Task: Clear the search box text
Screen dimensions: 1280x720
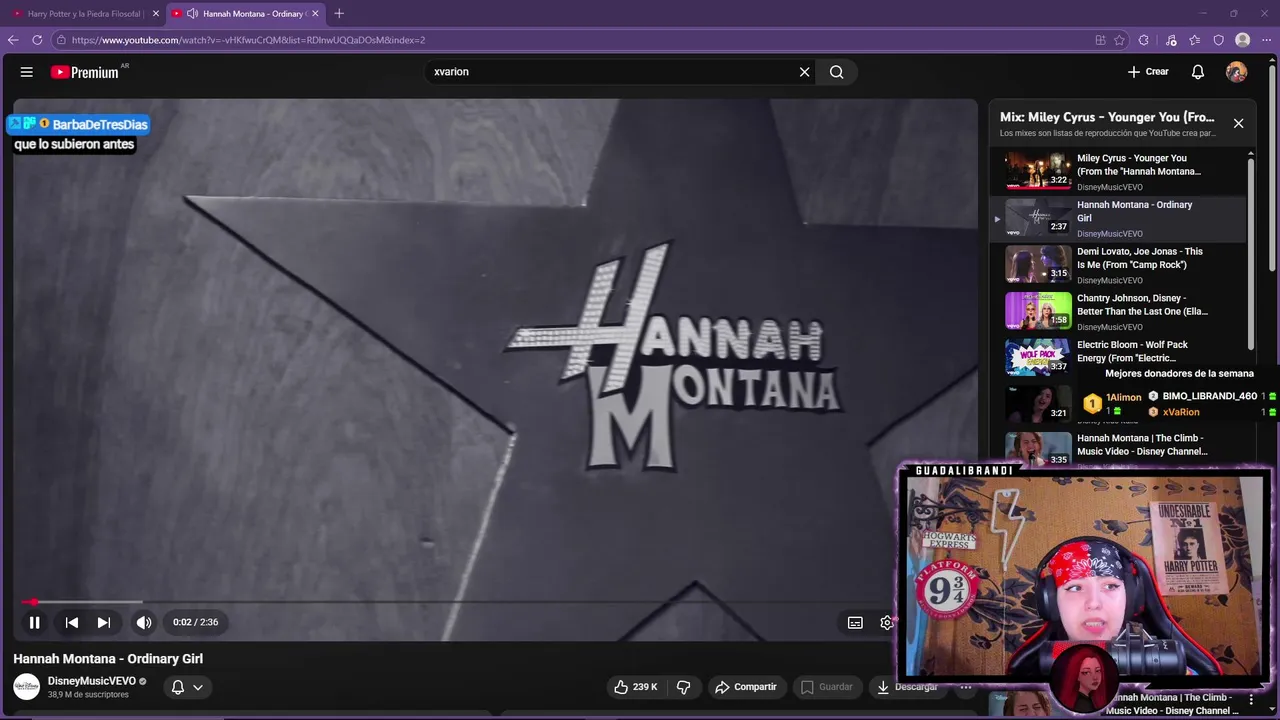Action: (x=804, y=72)
